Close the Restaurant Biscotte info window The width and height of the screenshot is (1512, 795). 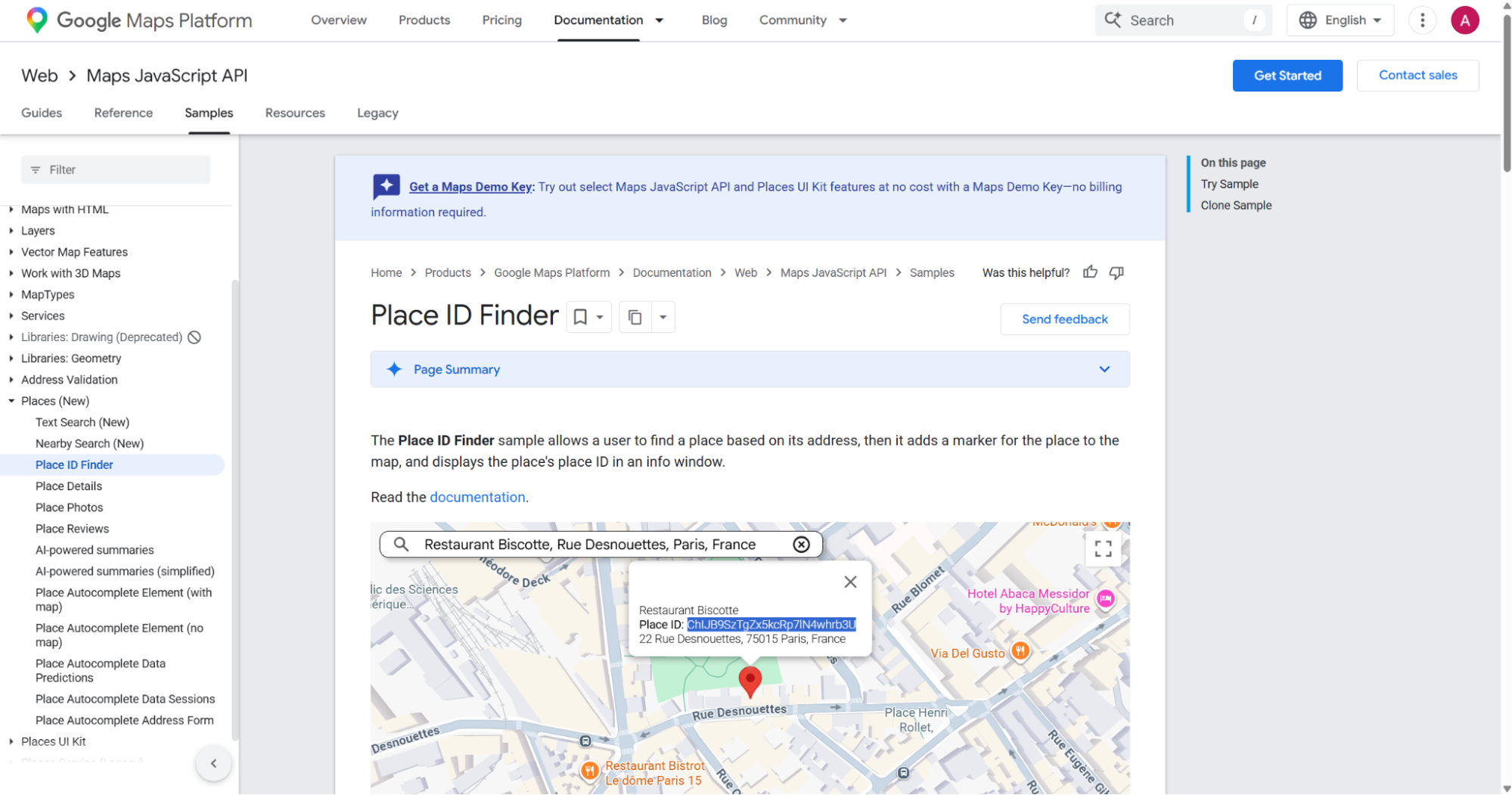tap(850, 582)
